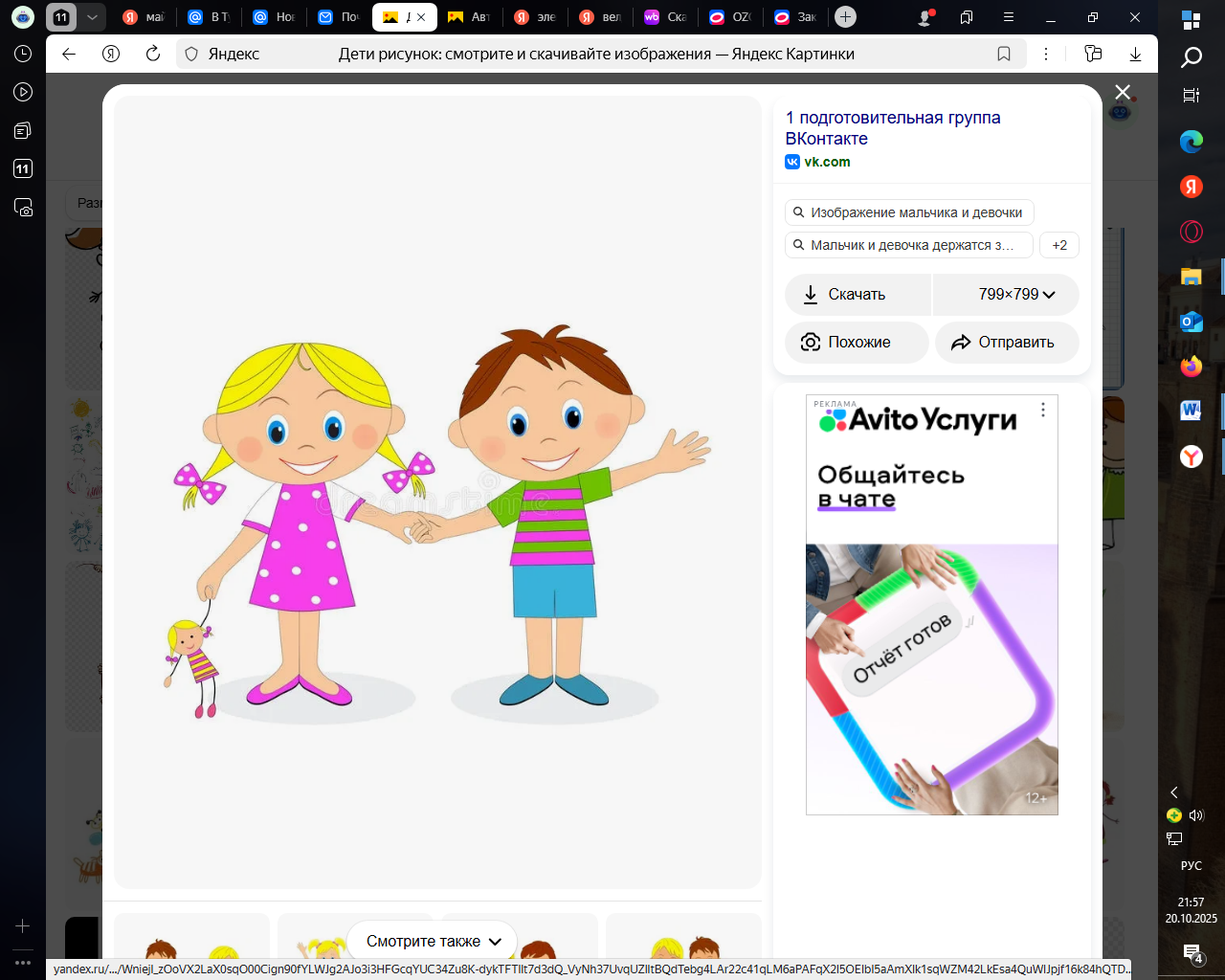Expand the Смотрите также section
Screen dimensions: 1225x980
pos(433,941)
